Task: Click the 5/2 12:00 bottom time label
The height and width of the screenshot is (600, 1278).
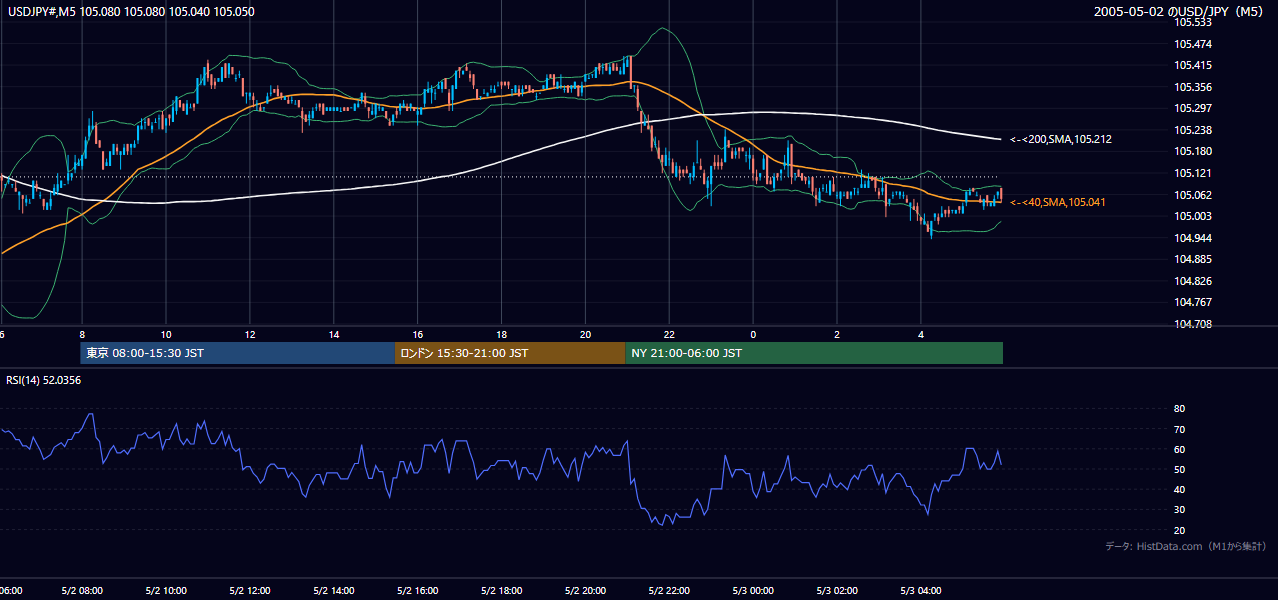Action: tap(250, 591)
